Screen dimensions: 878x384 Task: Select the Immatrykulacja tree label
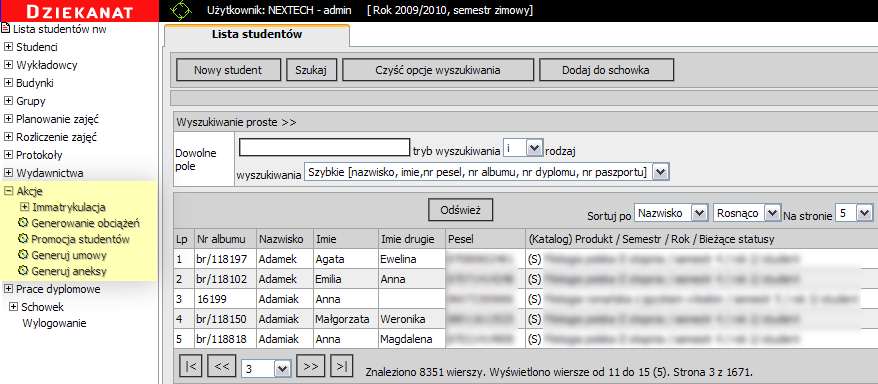pos(69,208)
